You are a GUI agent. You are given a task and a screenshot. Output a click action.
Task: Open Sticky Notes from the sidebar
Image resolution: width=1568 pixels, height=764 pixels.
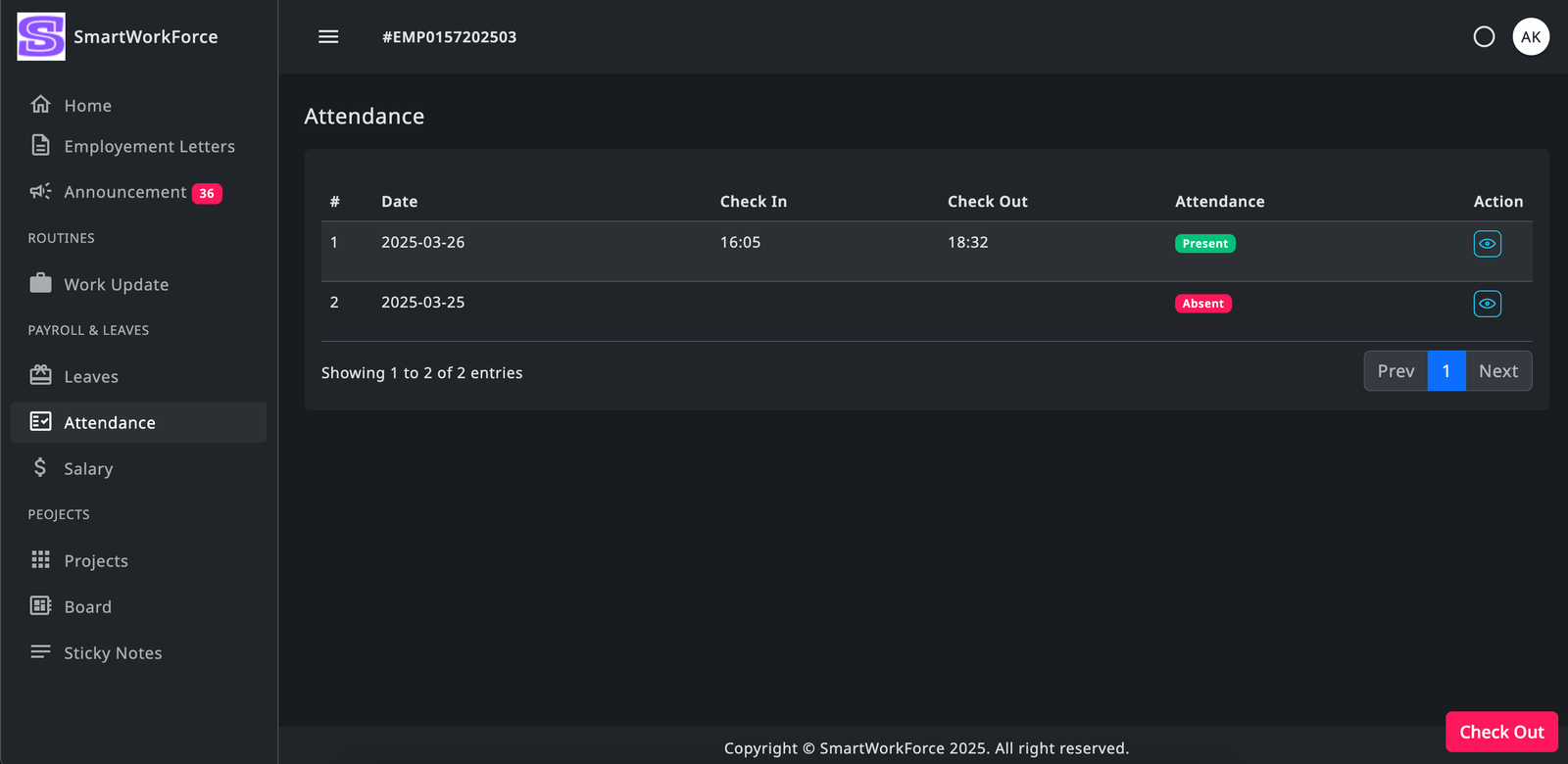pyautogui.click(x=113, y=653)
